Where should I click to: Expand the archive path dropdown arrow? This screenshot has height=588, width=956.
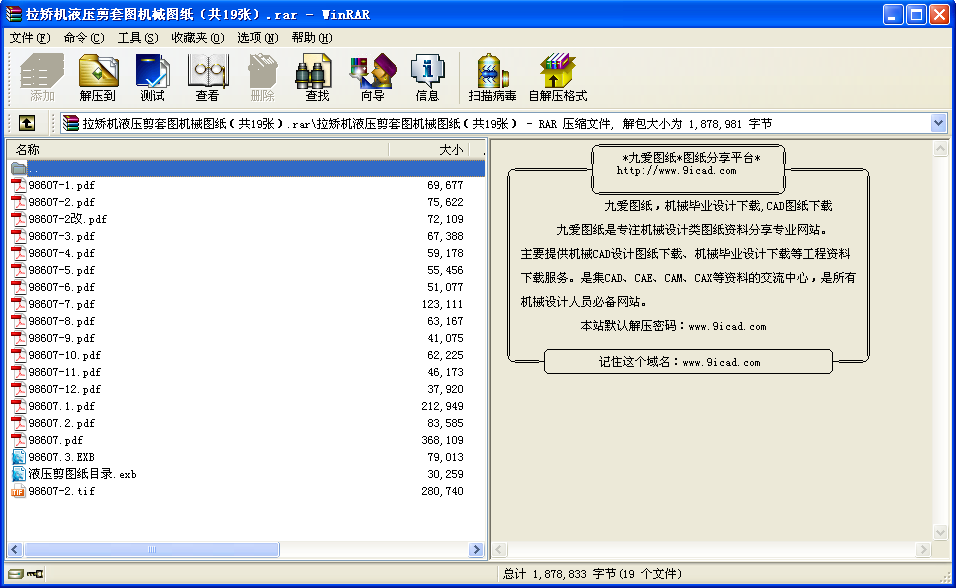(938, 123)
